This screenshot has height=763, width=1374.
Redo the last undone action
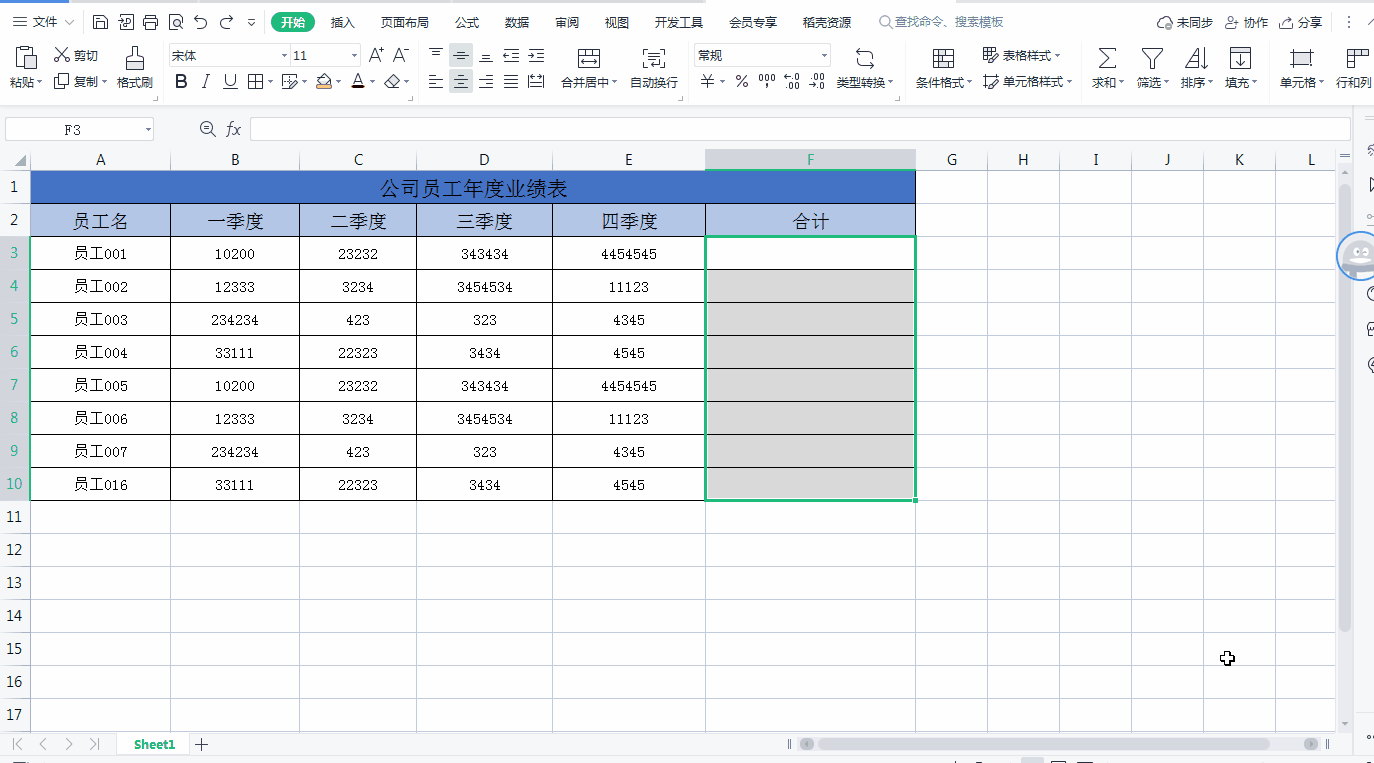pos(226,22)
